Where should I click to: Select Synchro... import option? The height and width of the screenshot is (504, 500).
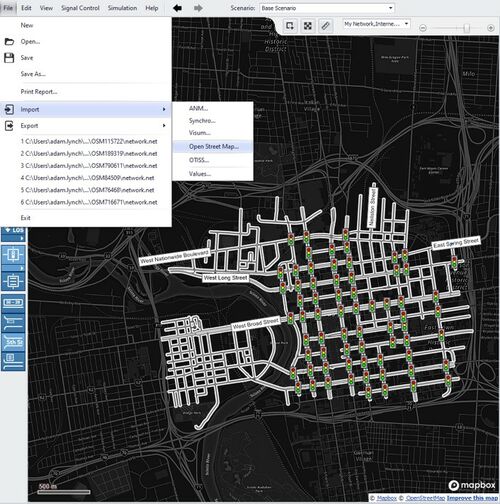click(x=213, y=121)
